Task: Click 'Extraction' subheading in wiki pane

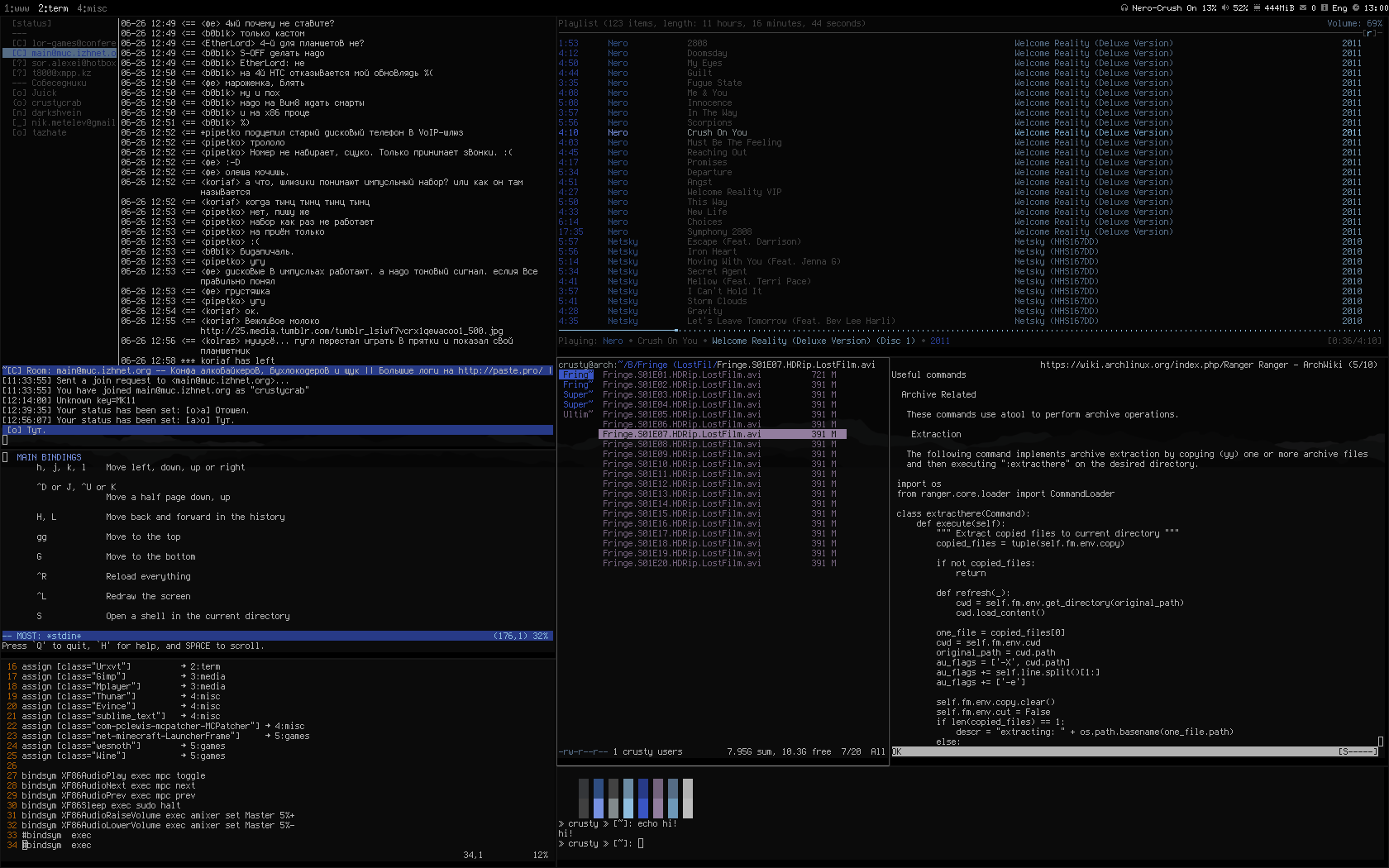Action: (936, 434)
